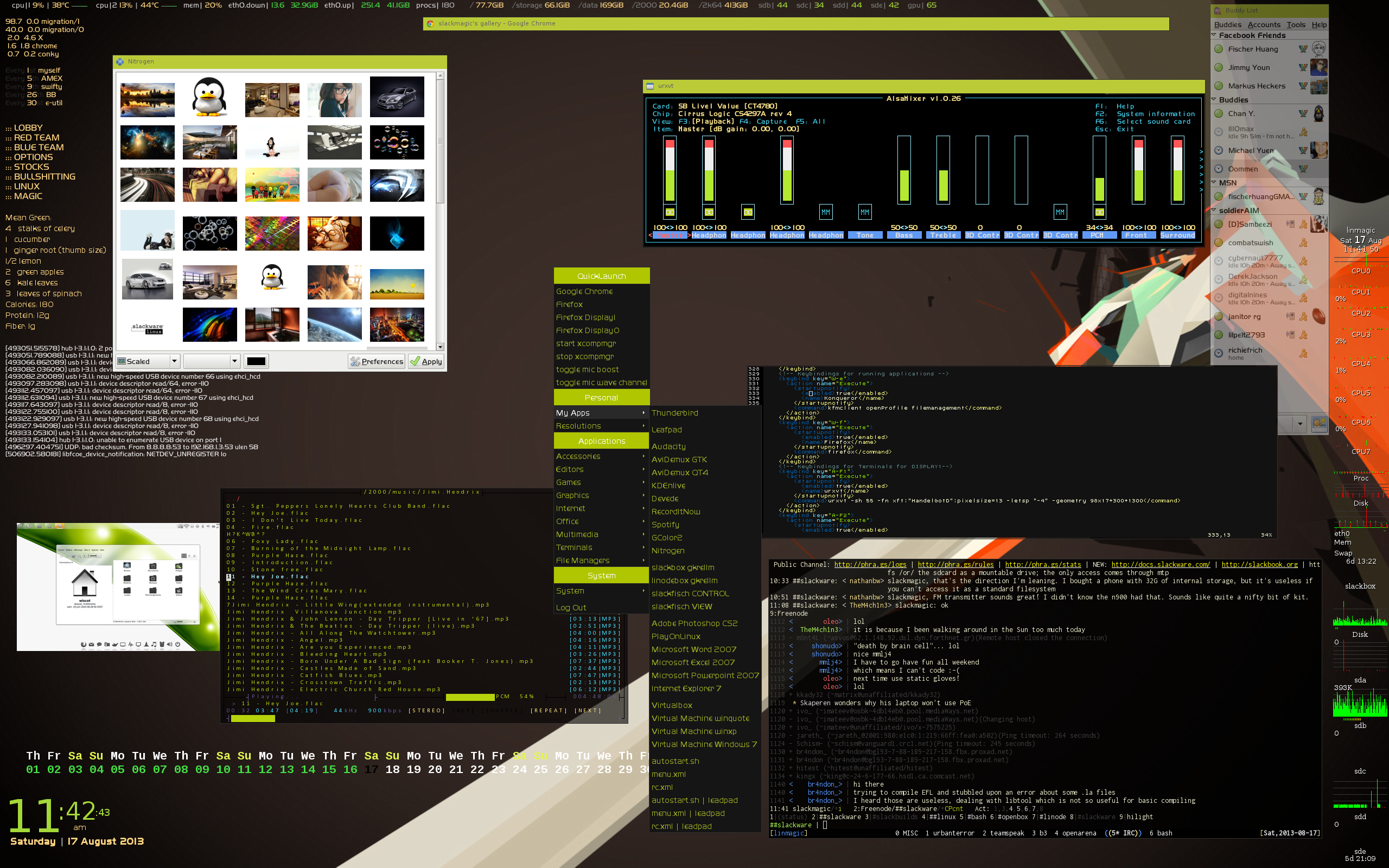Click fischerhuangGMA's cartoon avatar
1389x868 pixels.
1319,196
